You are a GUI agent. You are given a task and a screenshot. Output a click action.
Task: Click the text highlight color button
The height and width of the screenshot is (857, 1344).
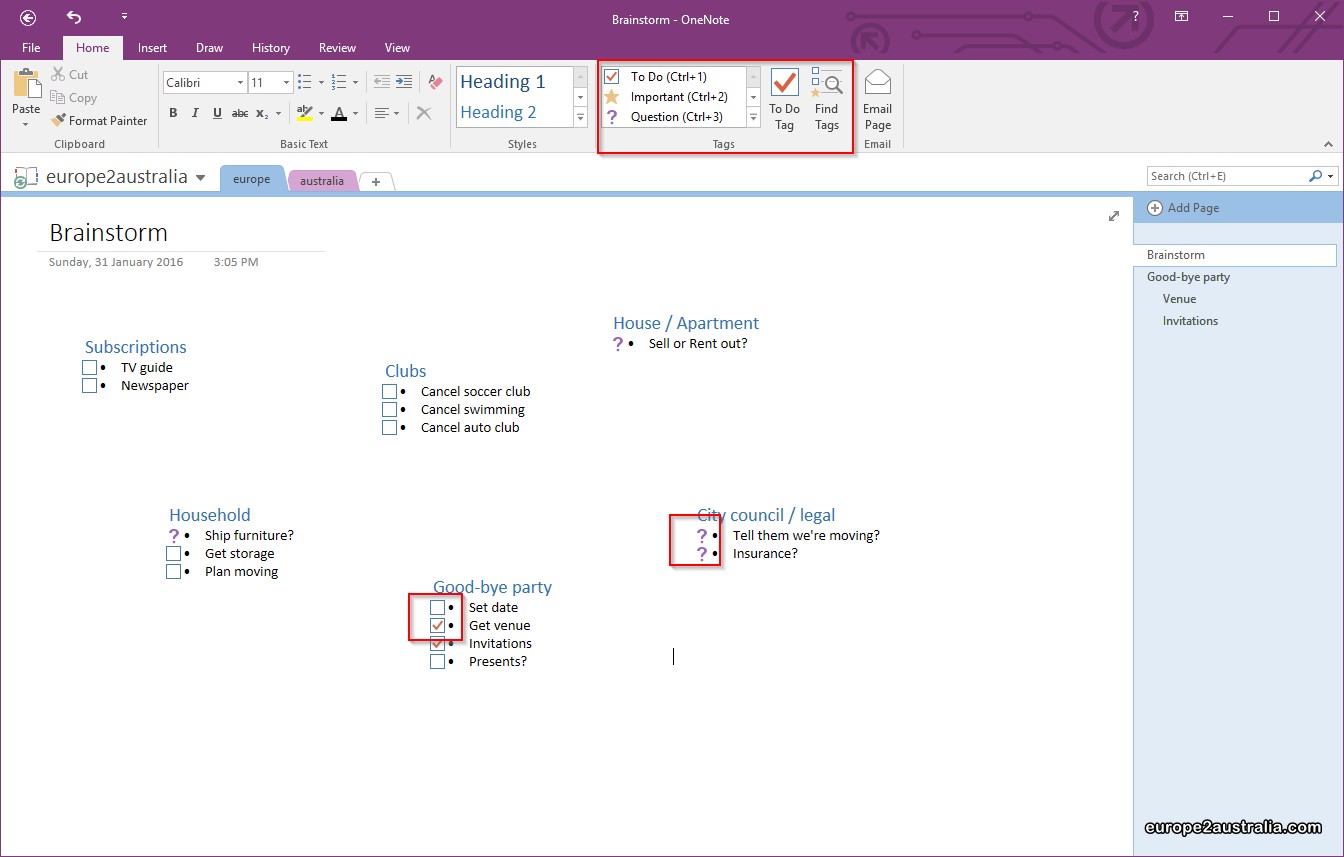pos(305,113)
